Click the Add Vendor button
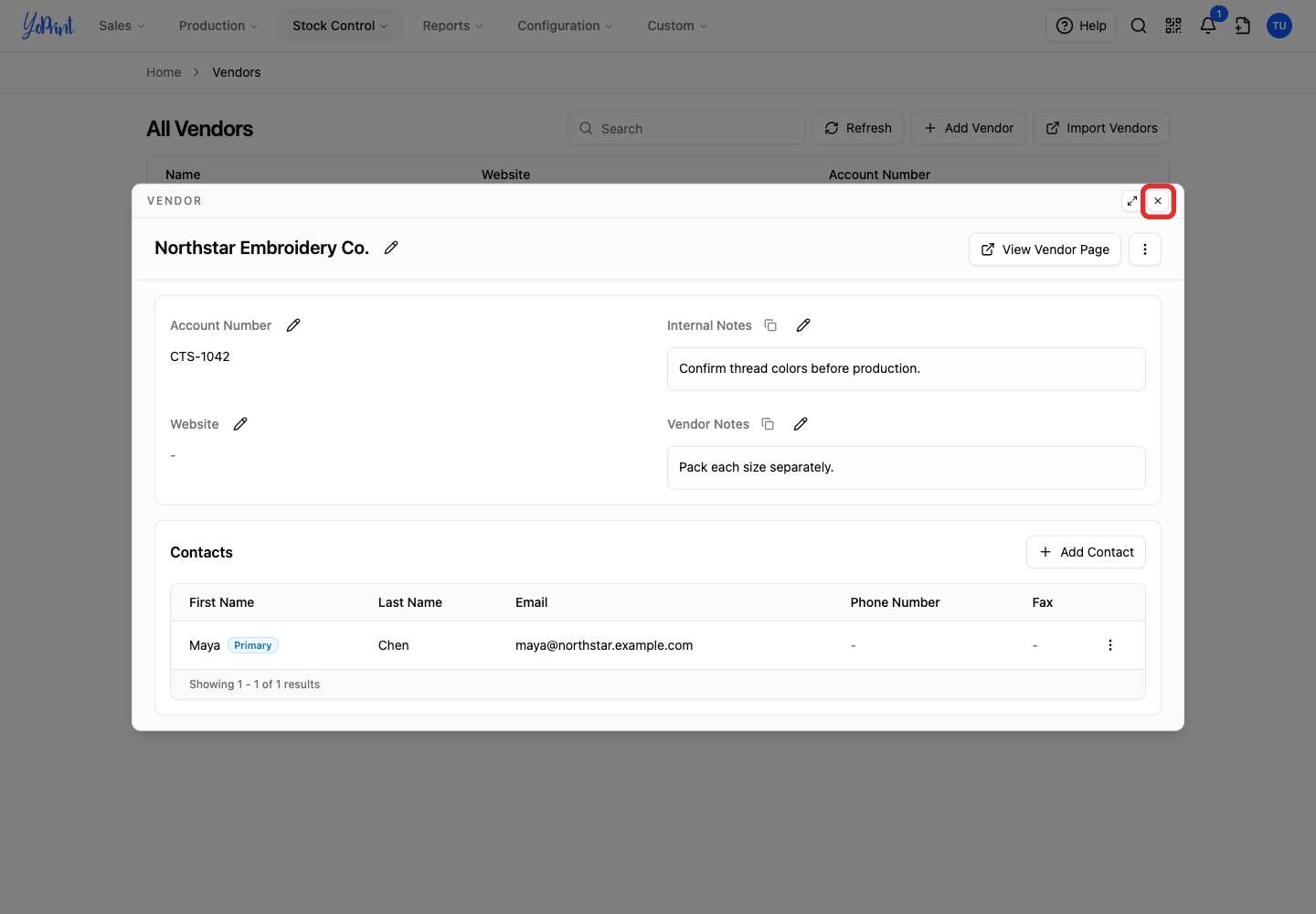 [x=969, y=128]
